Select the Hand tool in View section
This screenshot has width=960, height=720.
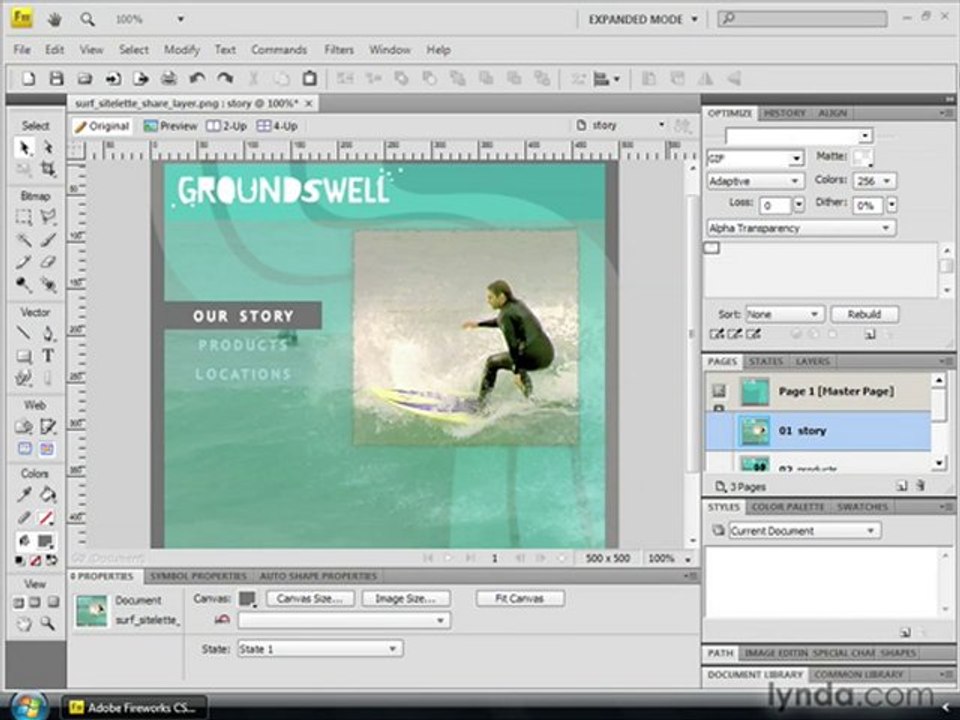pos(24,624)
